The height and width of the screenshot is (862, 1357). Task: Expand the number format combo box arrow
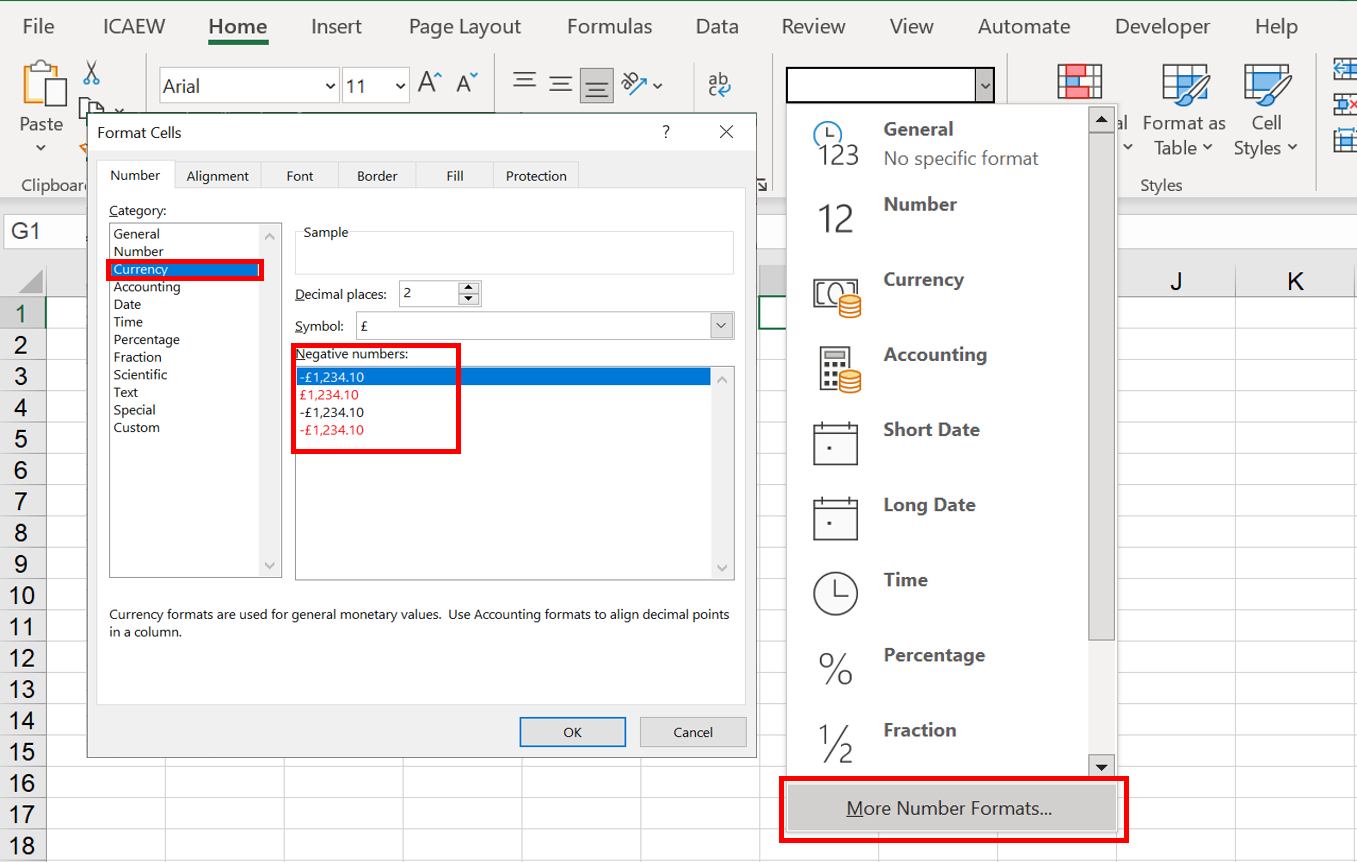coord(985,86)
